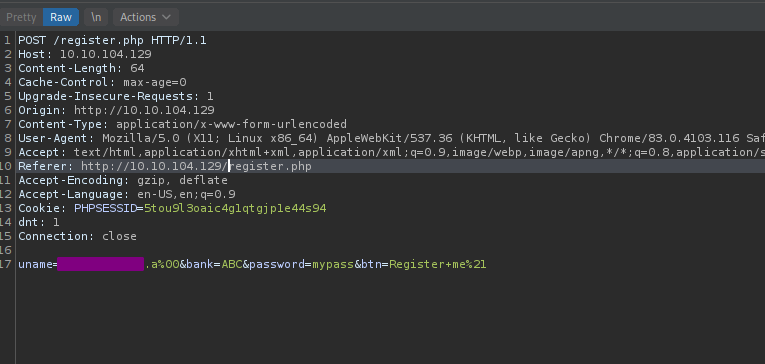765x364 pixels.
Task: Click the PHPSESSID cookie value
Action: tap(235, 208)
